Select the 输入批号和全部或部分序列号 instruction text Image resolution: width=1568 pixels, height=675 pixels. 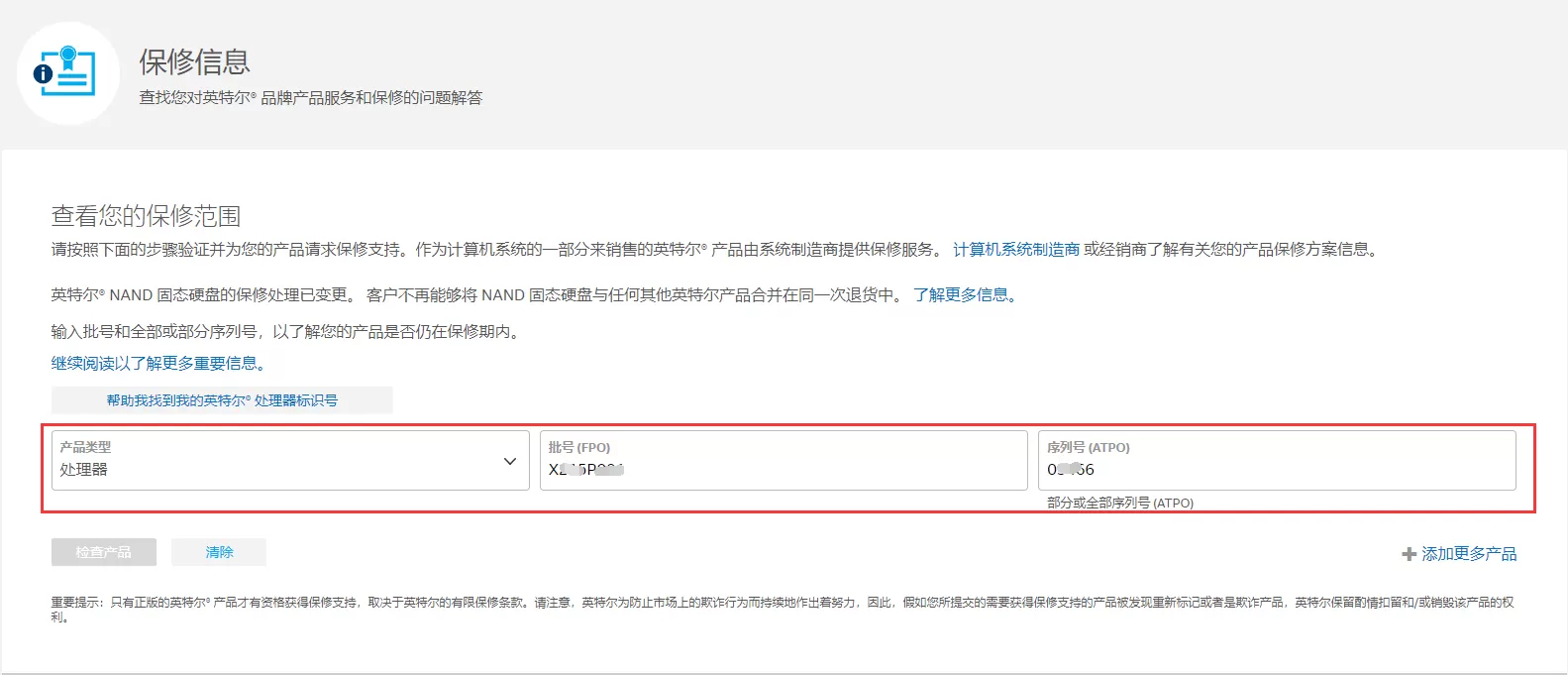click(x=287, y=332)
